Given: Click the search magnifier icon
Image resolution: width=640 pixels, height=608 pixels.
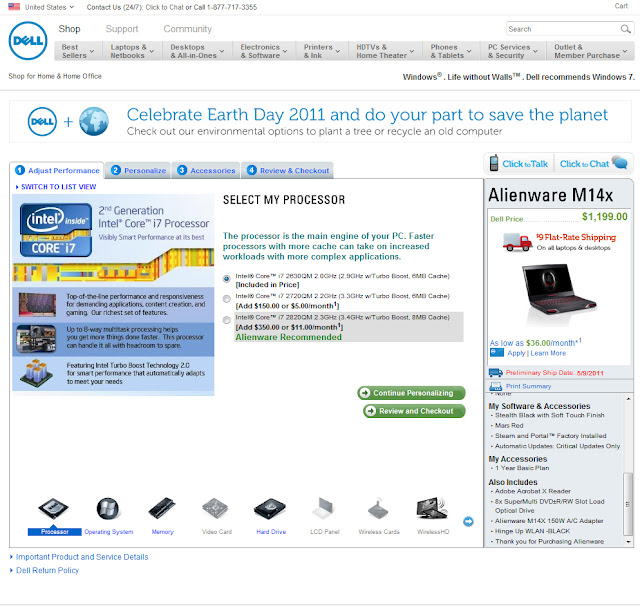Looking at the screenshot, I should pyautogui.click(x=625, y=29).
